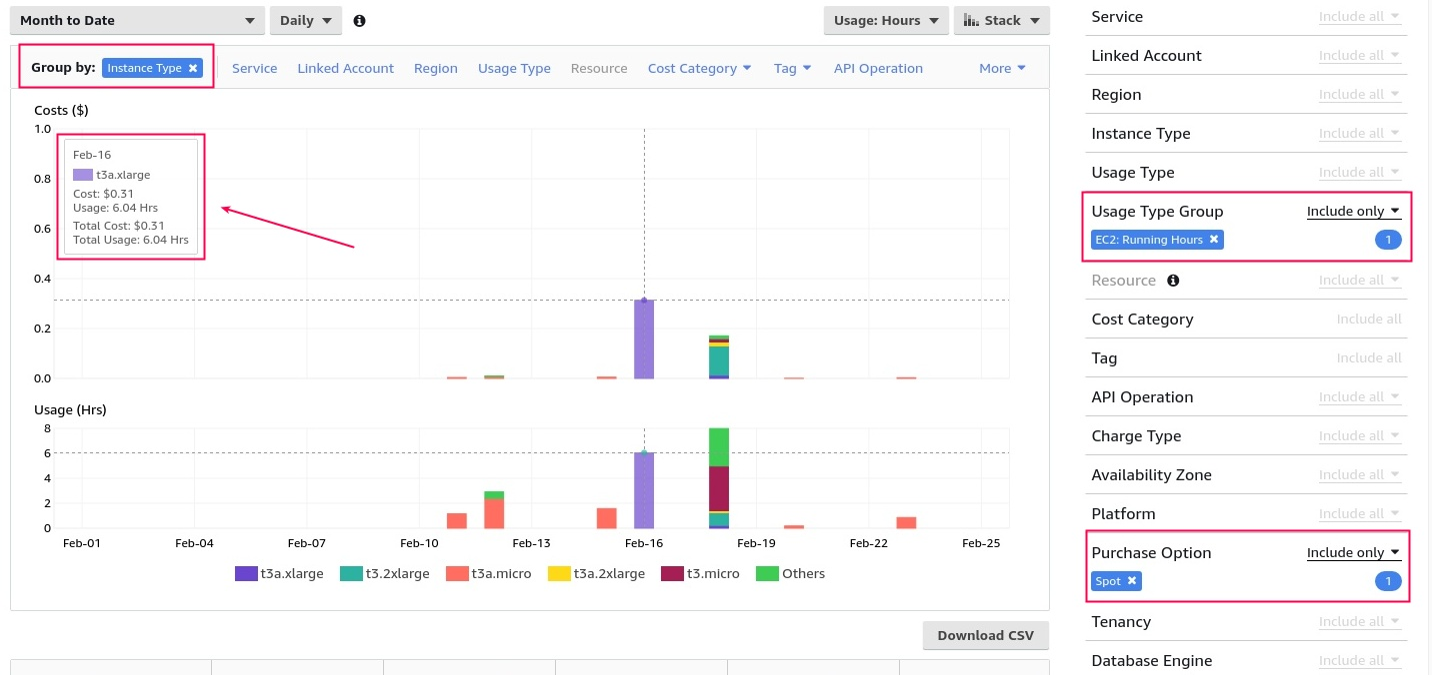This screenshot has height=675, width=1432.
Task: Click the Feb-16 t3a.xlarge cost bar
Action: pyautogui.click(x=644, y=340)
